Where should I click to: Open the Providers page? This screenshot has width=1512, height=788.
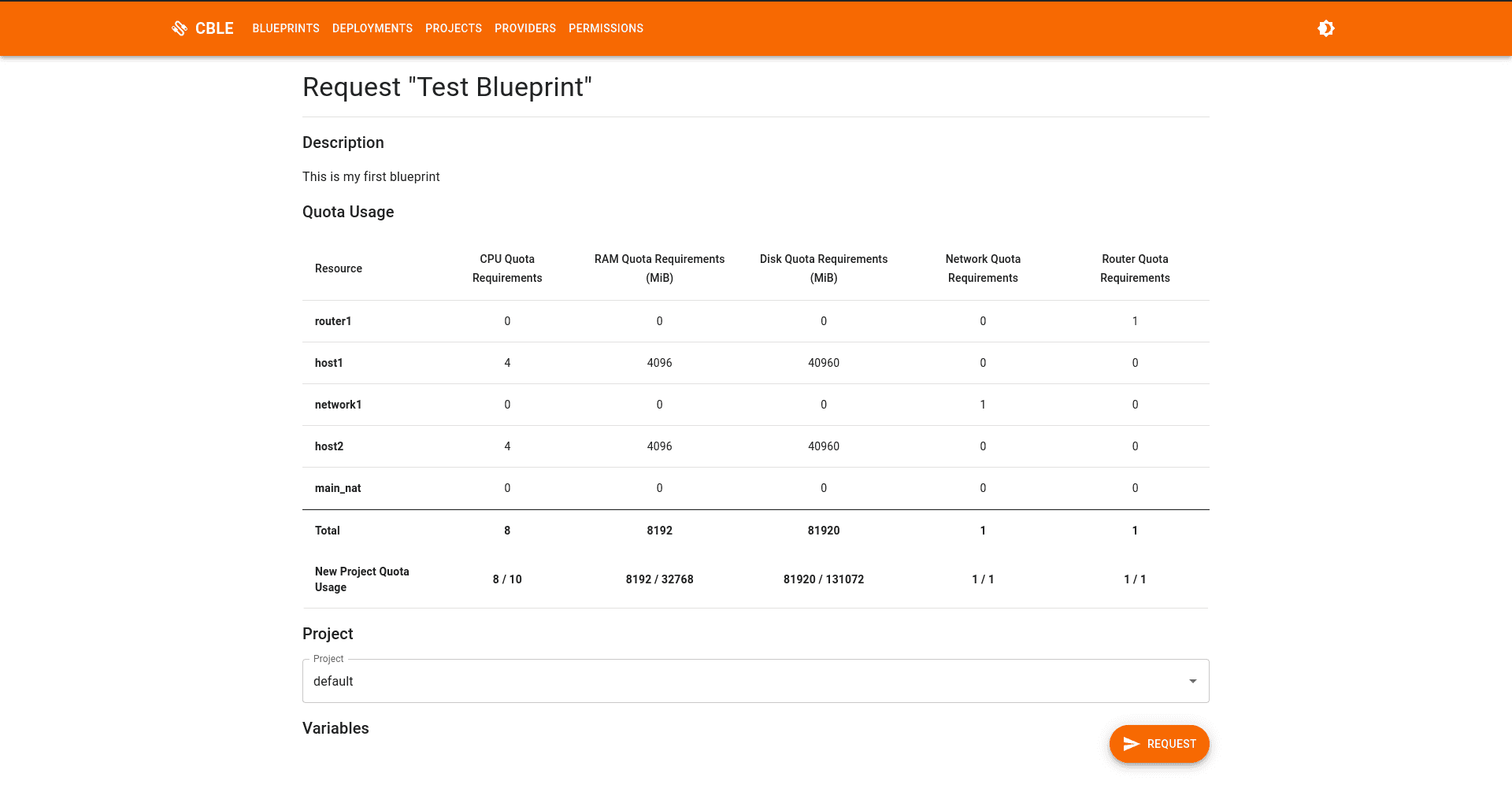click(525, 28)
